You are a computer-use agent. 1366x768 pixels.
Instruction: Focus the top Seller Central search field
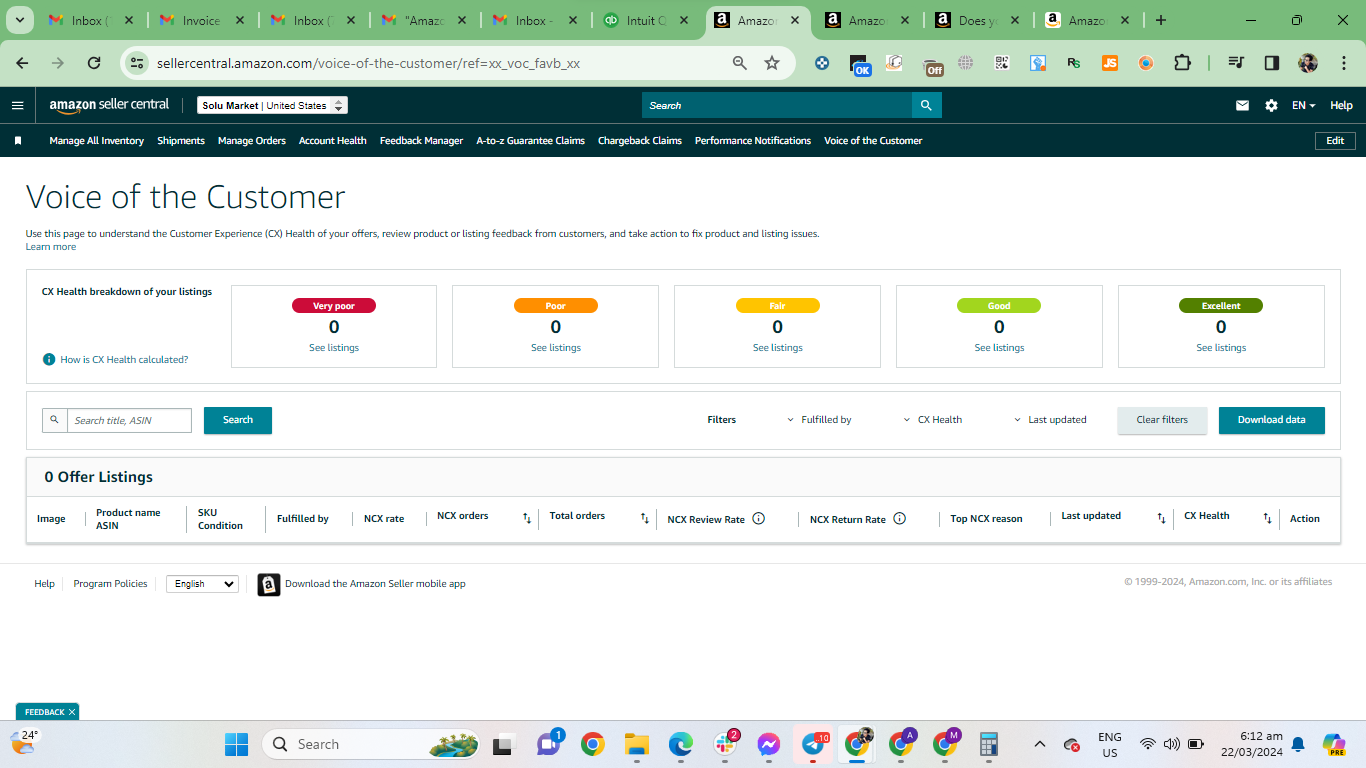[x=777, y=105]
